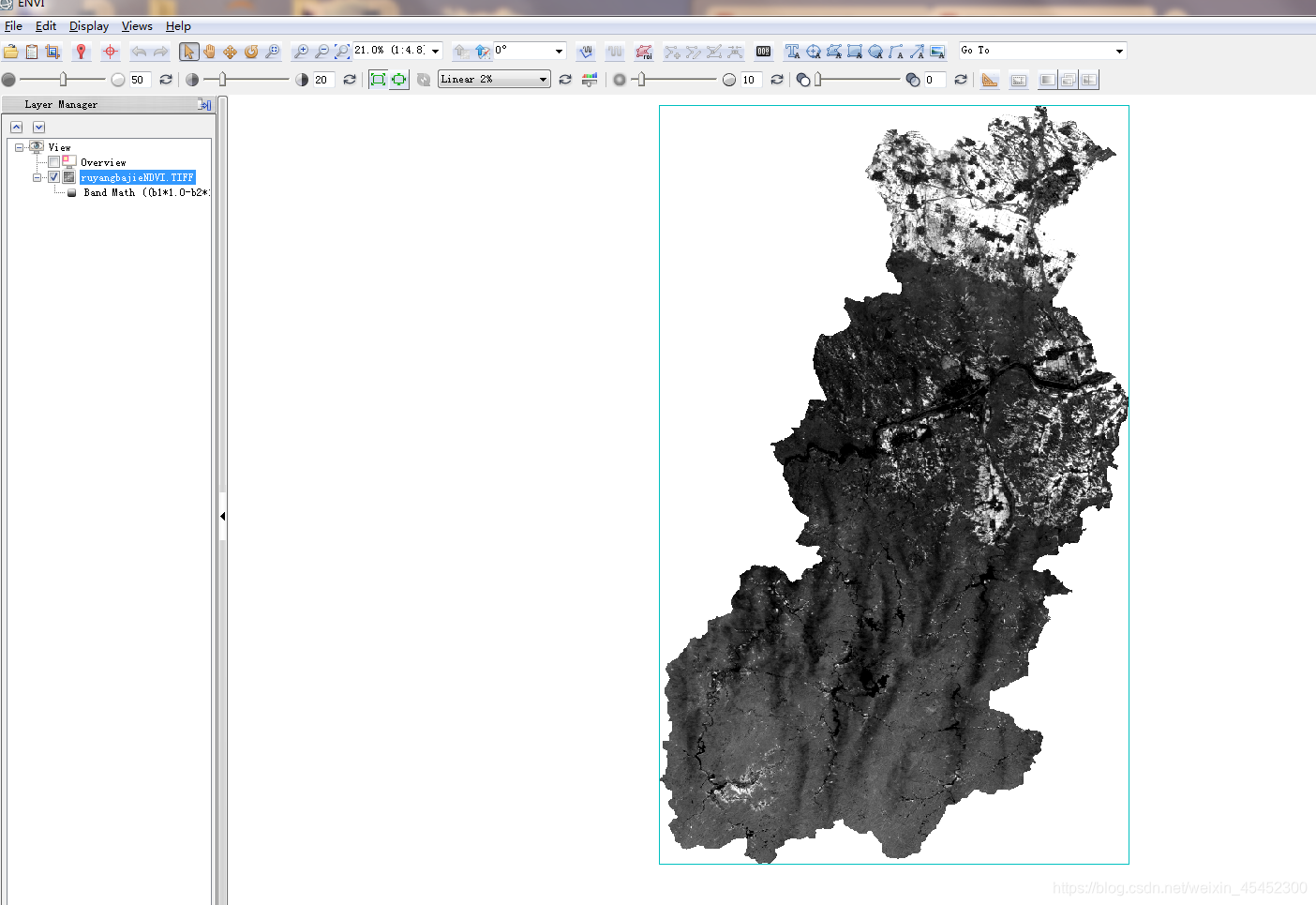Click the brightness slider handle

[64, 80]
